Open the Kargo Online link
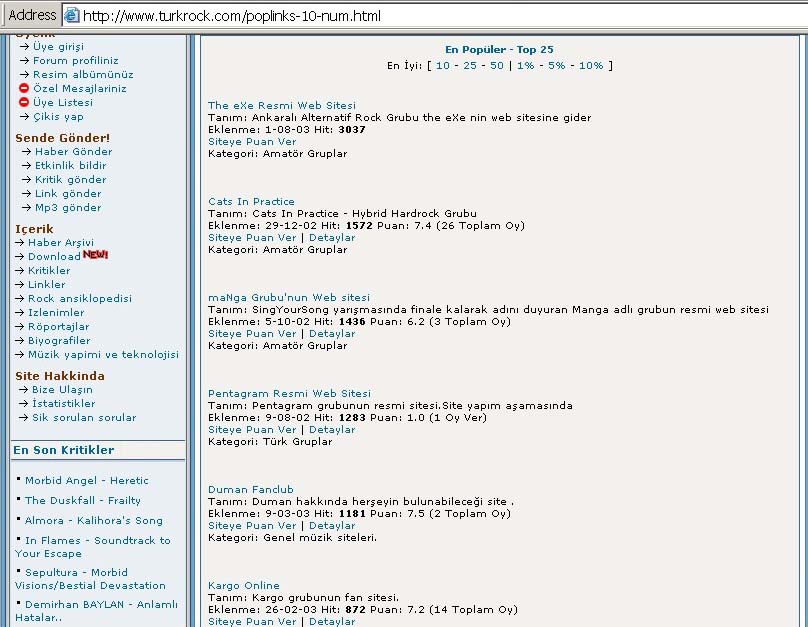This screenshot has height=627, width=808. pos(244,585)
